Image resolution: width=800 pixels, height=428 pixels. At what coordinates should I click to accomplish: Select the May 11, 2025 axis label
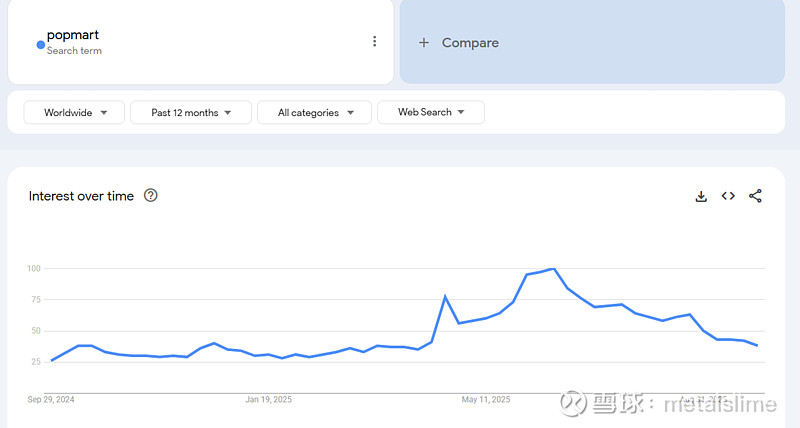[485, 399]
